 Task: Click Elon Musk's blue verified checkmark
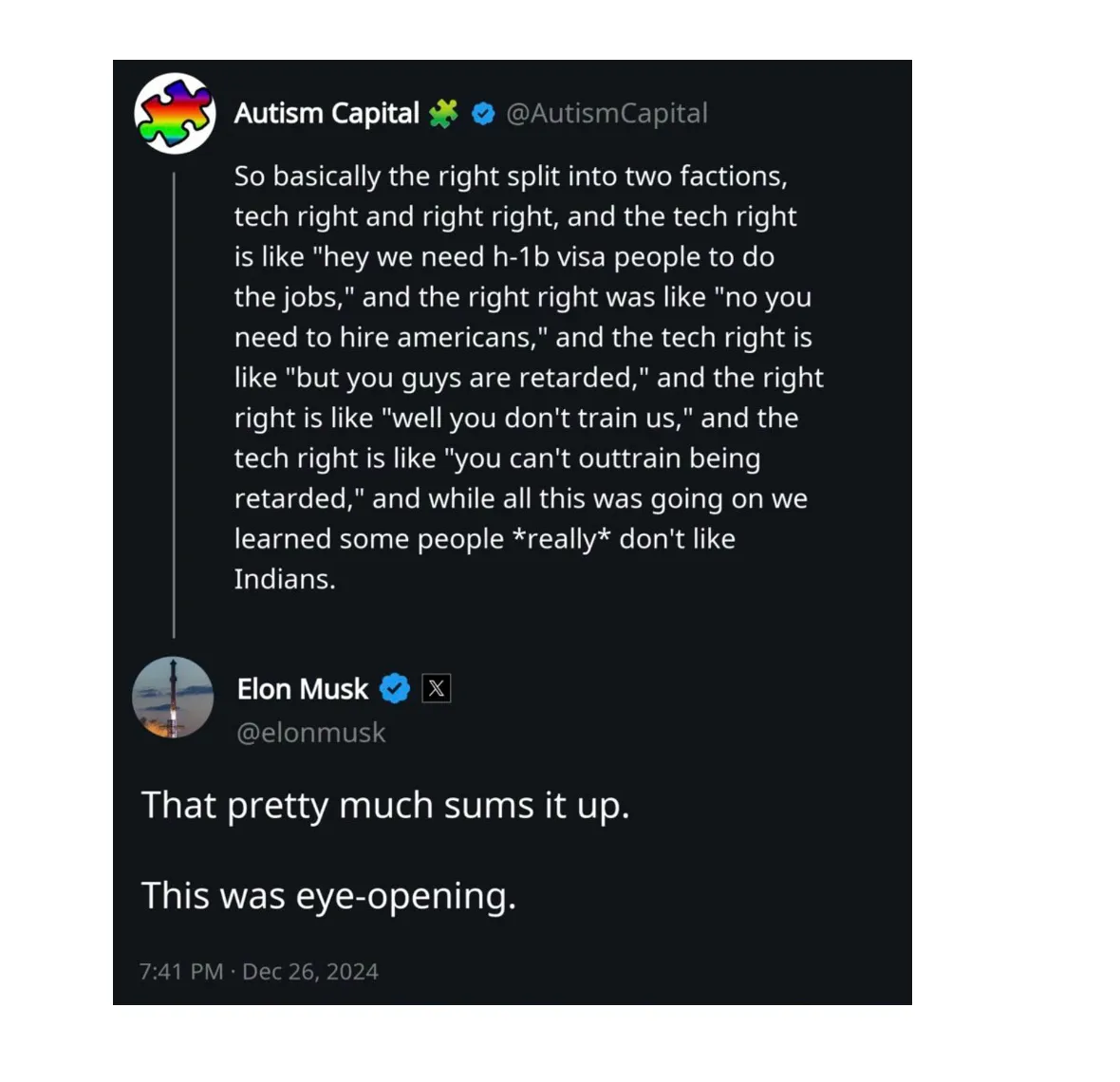[x=395, y=689]
